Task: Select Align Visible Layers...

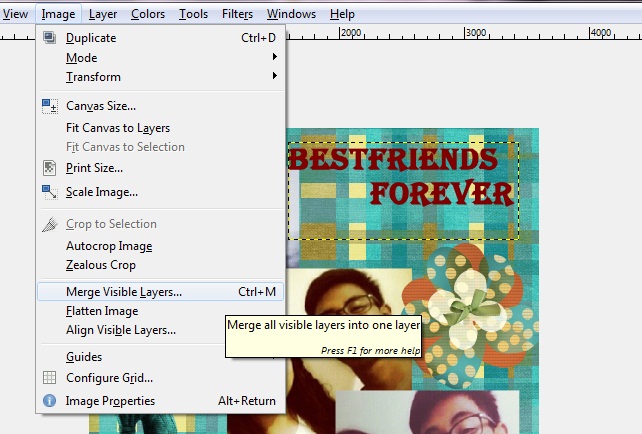Action: 160,330
